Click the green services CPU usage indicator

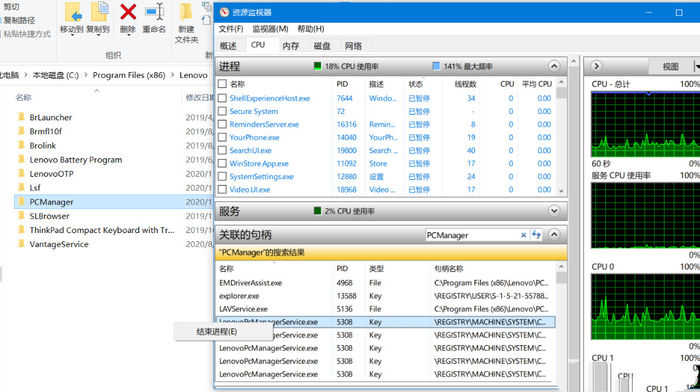317,211
